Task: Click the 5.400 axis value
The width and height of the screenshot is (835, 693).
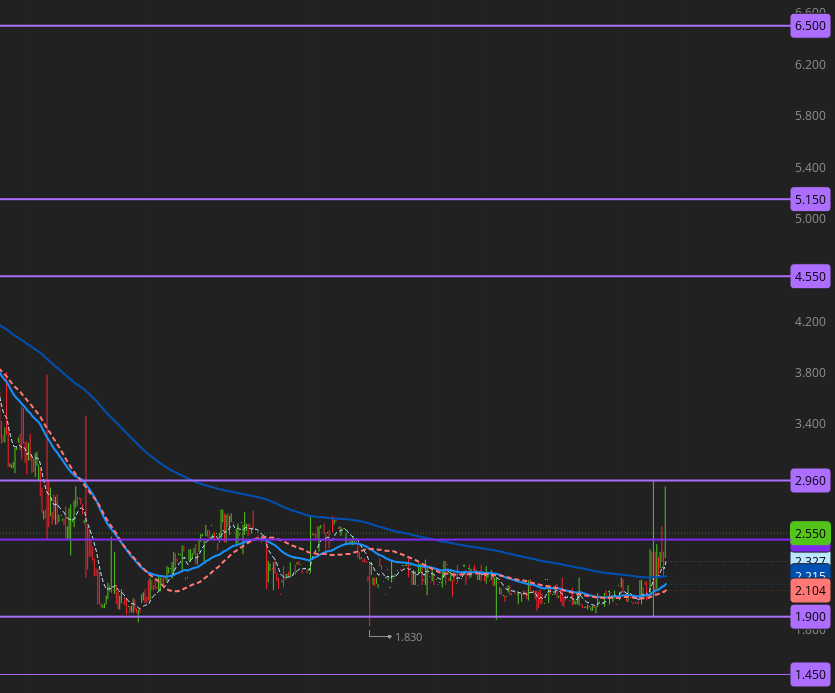Action: pos(810,168)
